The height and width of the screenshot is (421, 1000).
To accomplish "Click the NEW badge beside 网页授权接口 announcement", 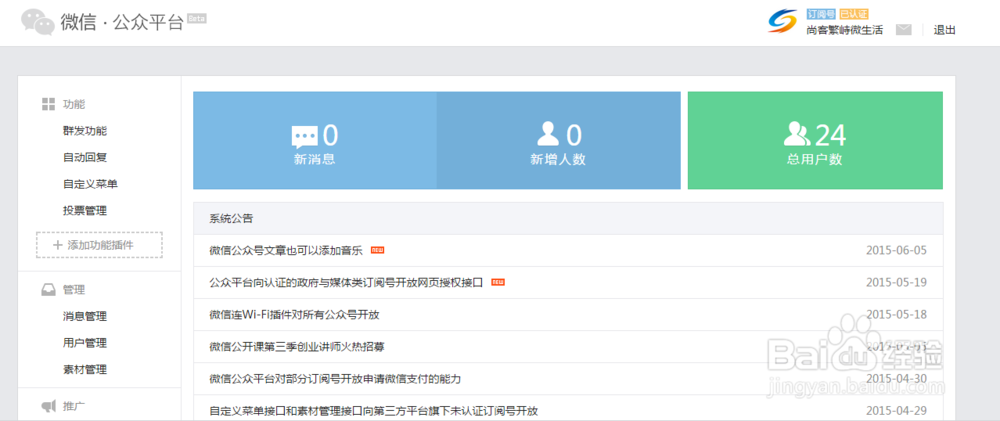I will [x=498, y=283].
